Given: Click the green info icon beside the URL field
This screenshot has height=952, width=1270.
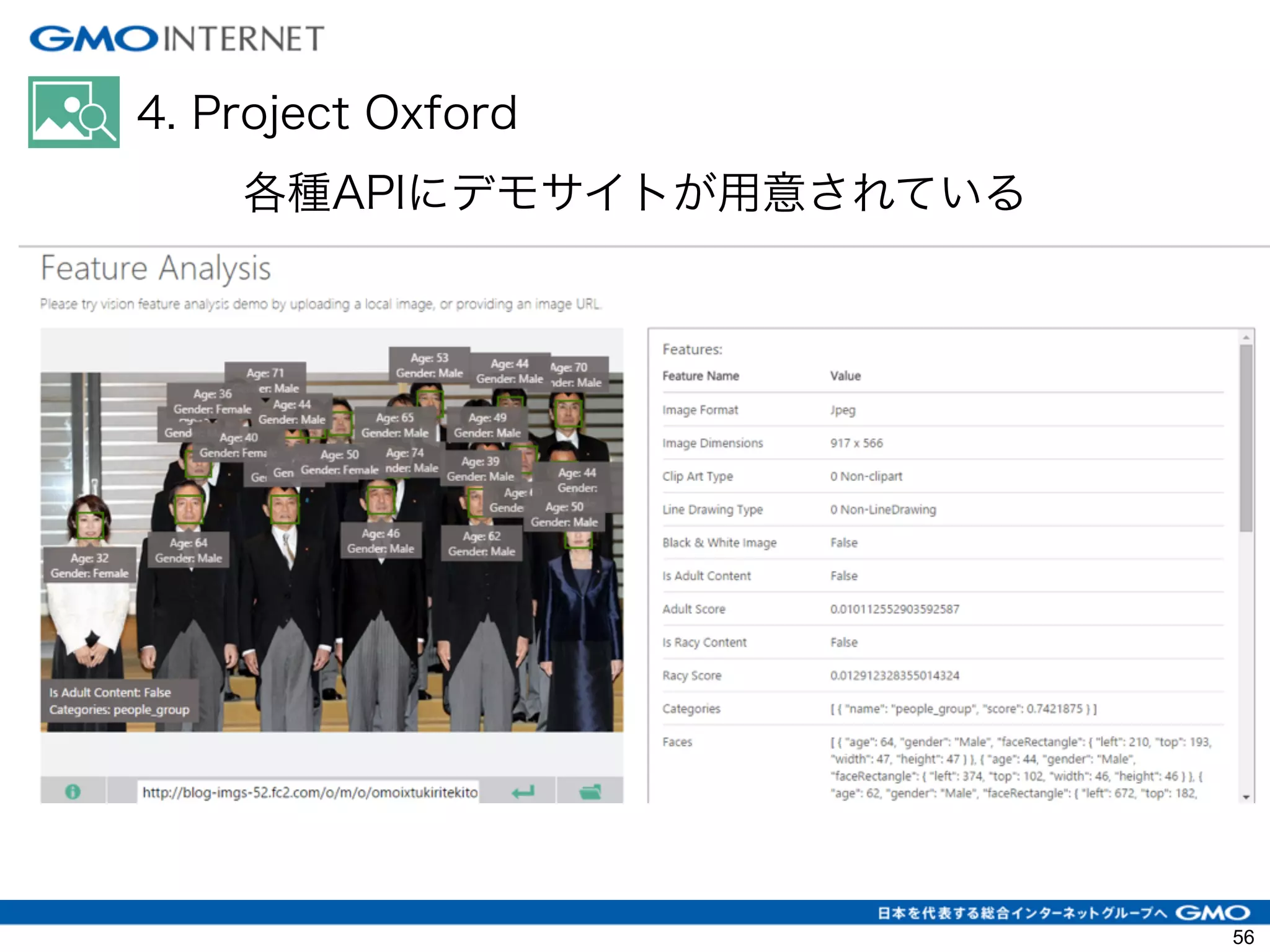Looking at the screenshot, I should pyautogui.click(x=73, y=791).
